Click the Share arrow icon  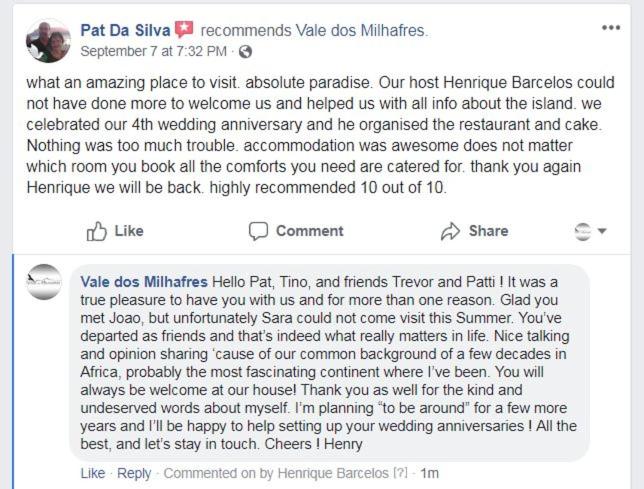pos(451,231)
